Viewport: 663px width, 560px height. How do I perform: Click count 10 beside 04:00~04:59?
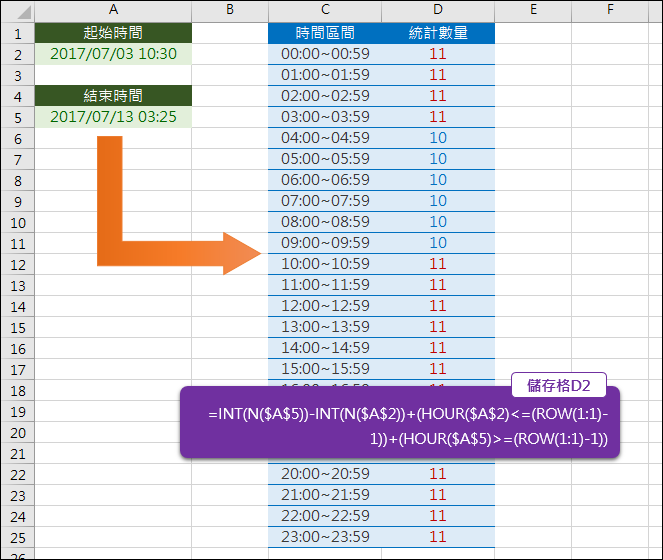[x=438, y=138]
